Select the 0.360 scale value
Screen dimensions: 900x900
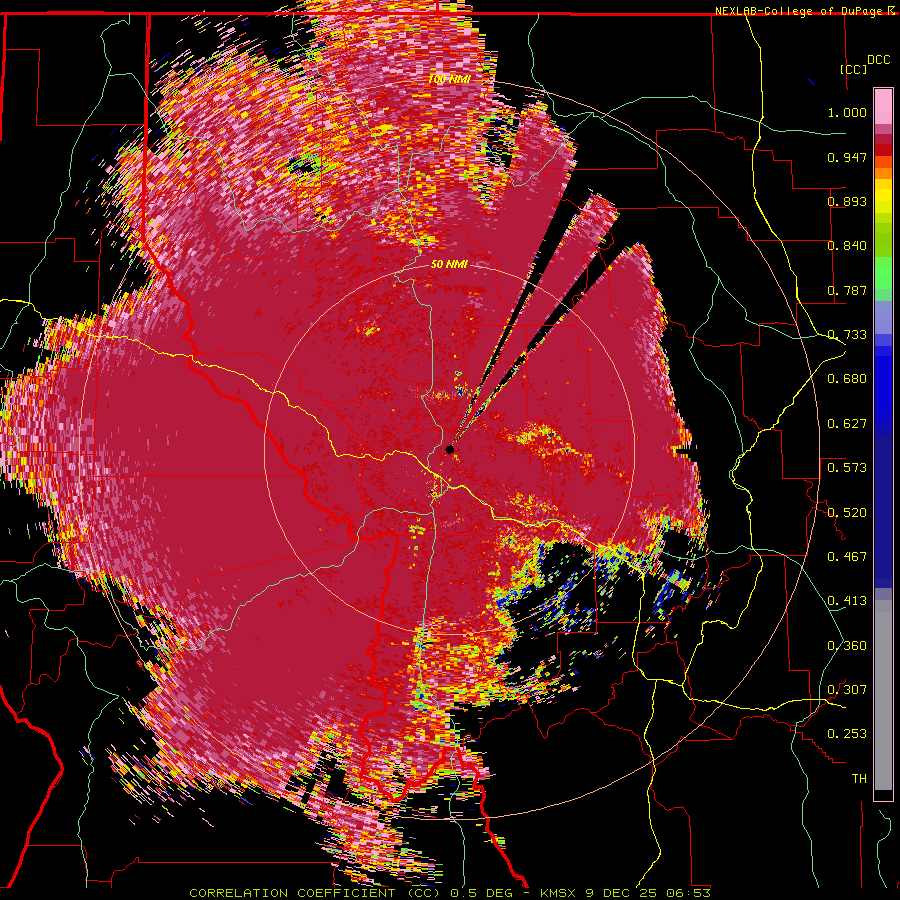pyautogui.click(x=847, y=646)
